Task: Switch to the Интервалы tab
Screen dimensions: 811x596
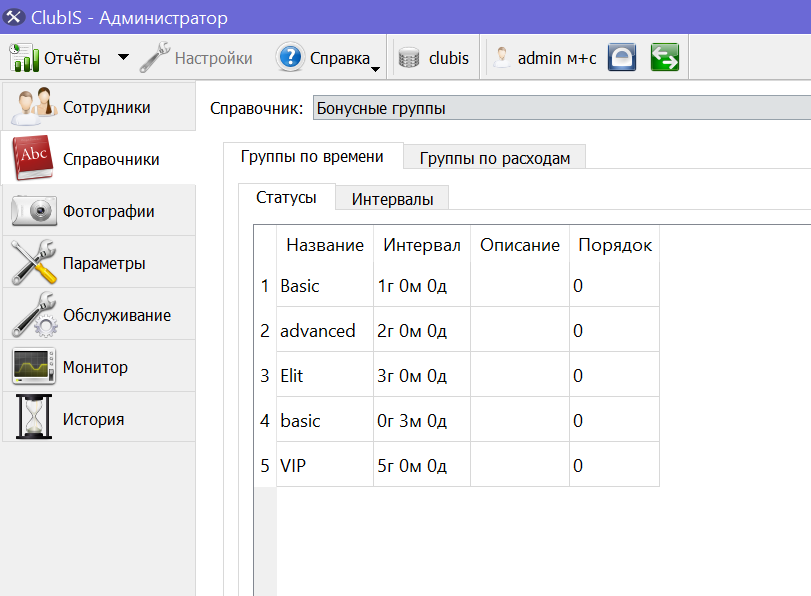Action: (392, 199)
